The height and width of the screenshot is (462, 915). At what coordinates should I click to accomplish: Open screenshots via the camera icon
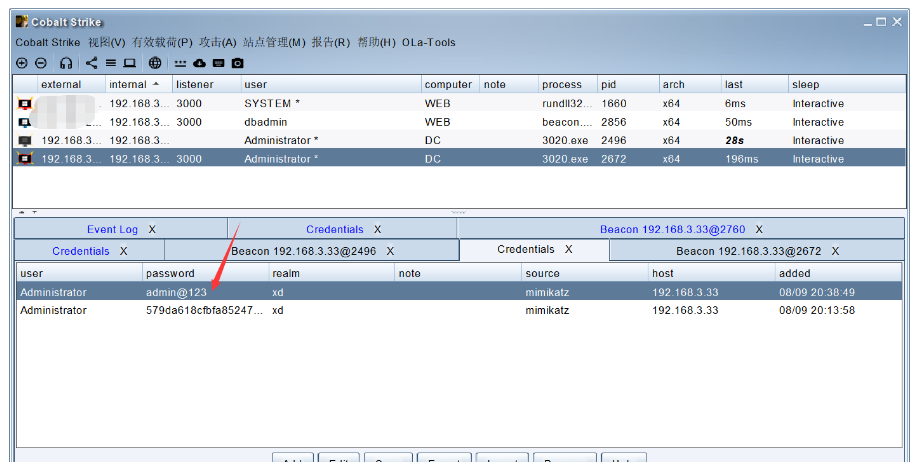tap(238, 63)
